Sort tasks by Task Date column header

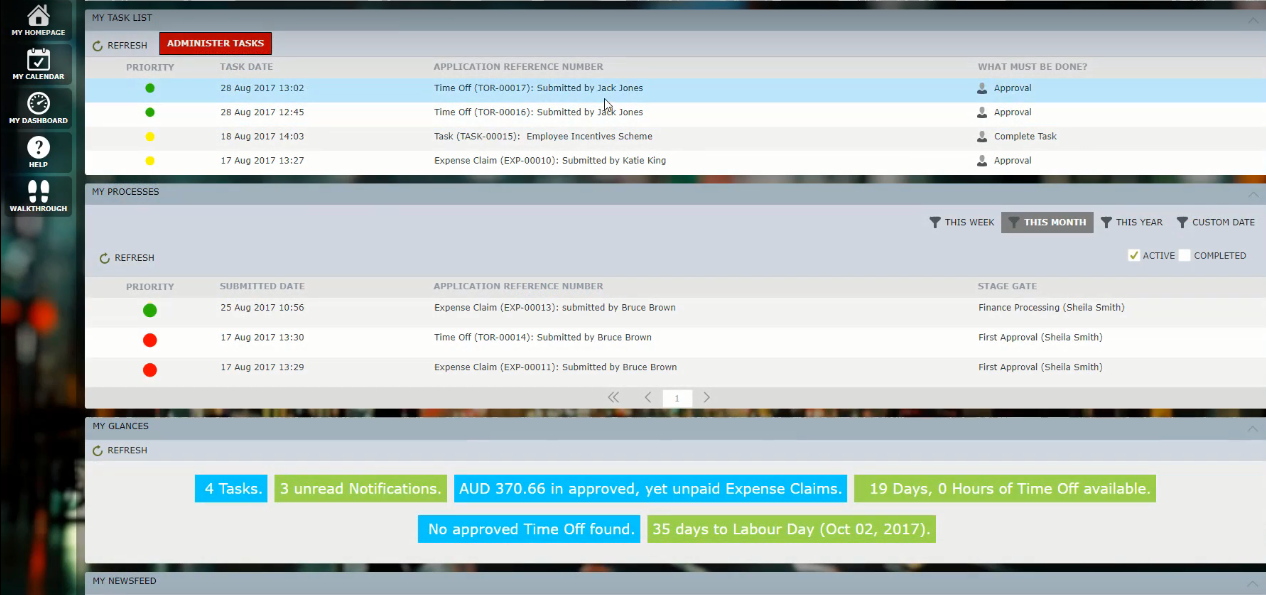tap(246, 67)
